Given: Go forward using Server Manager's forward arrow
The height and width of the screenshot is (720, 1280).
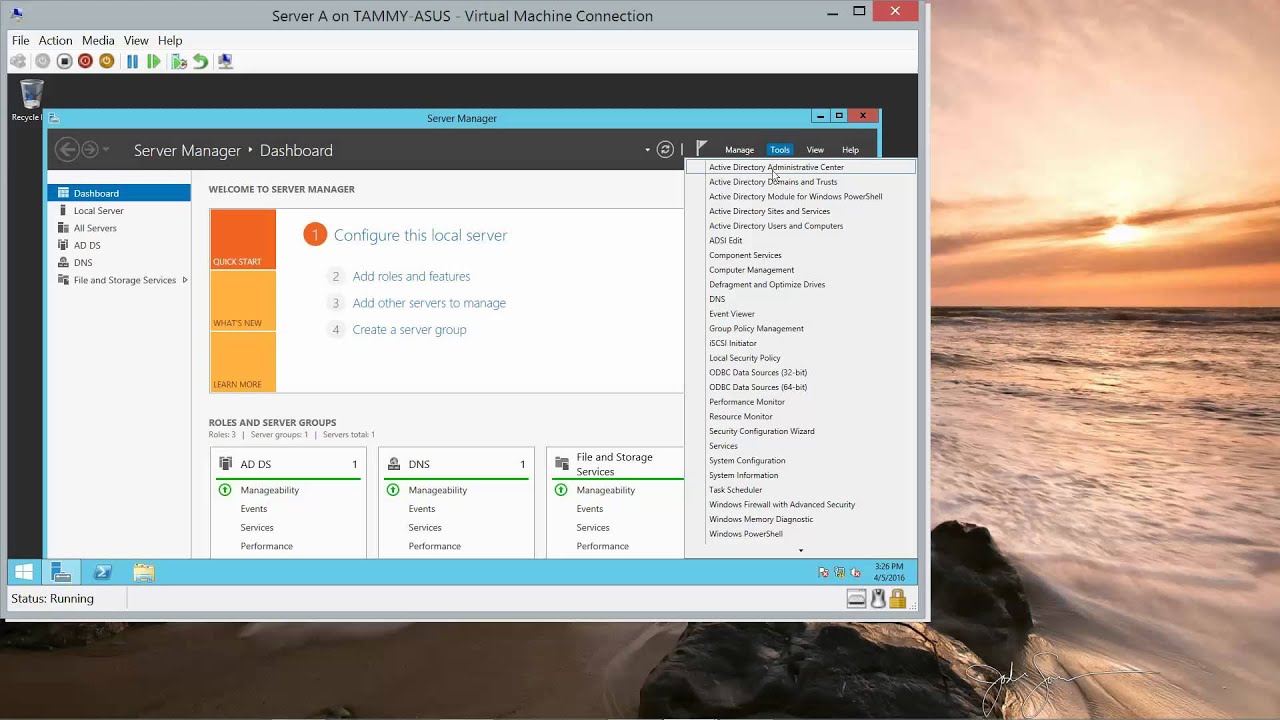Looking at the screenshot, I should pyautogui.click(x=90, y=150).
